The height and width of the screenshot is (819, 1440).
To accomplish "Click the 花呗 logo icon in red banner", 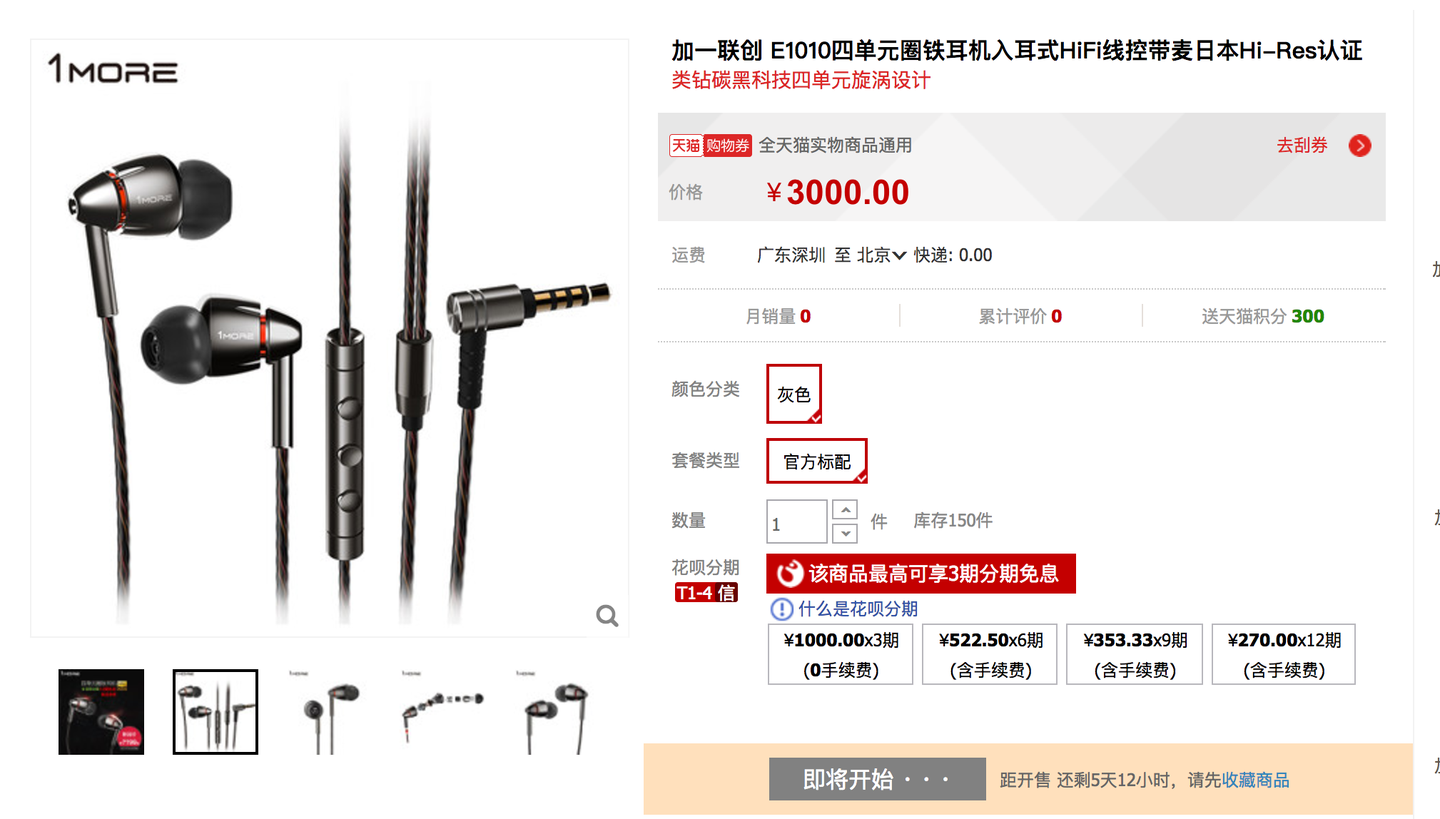I will 790,574.
